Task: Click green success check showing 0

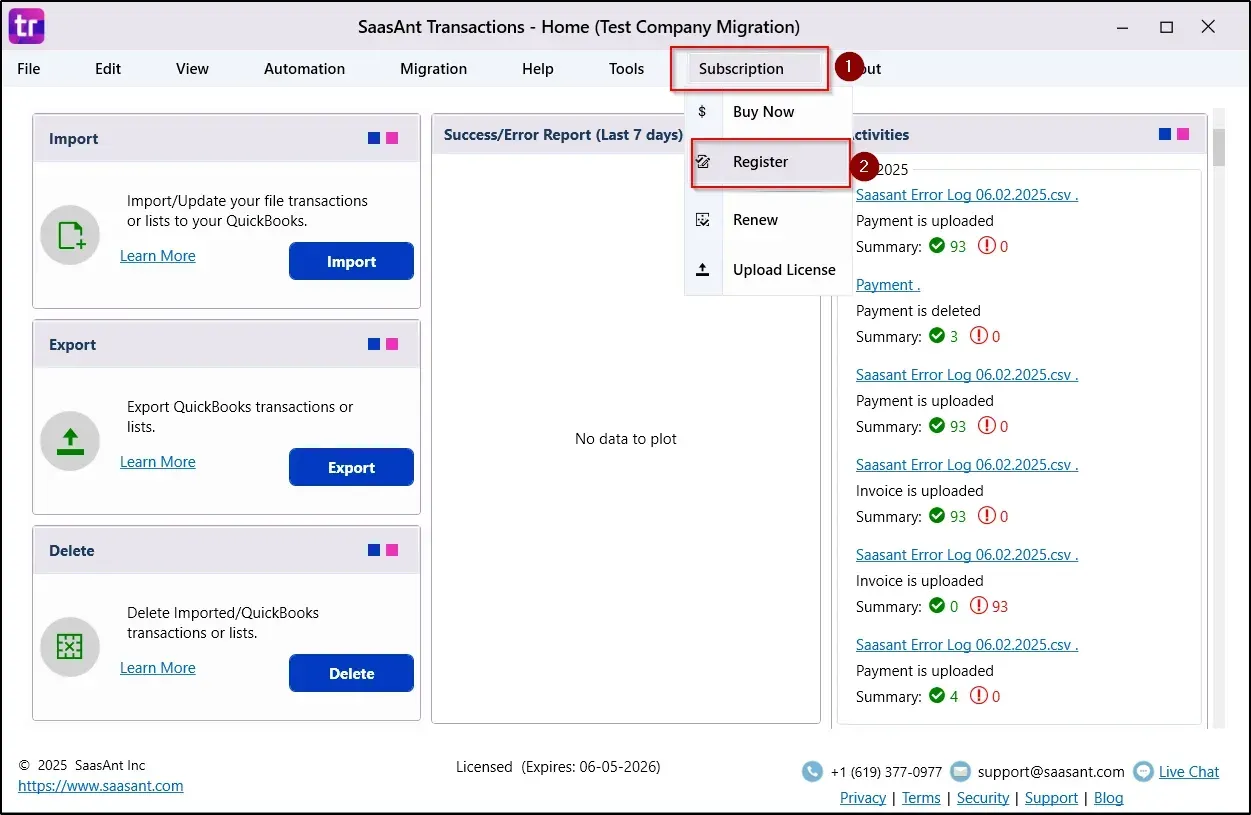Action: coord(937,606)
